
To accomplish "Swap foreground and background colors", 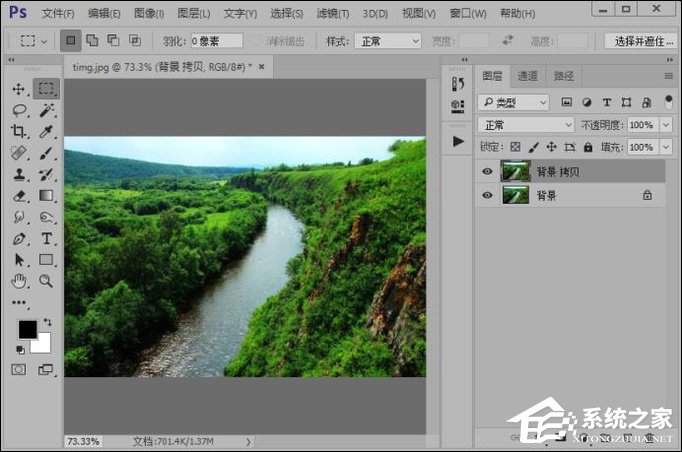I will [47, 322].
